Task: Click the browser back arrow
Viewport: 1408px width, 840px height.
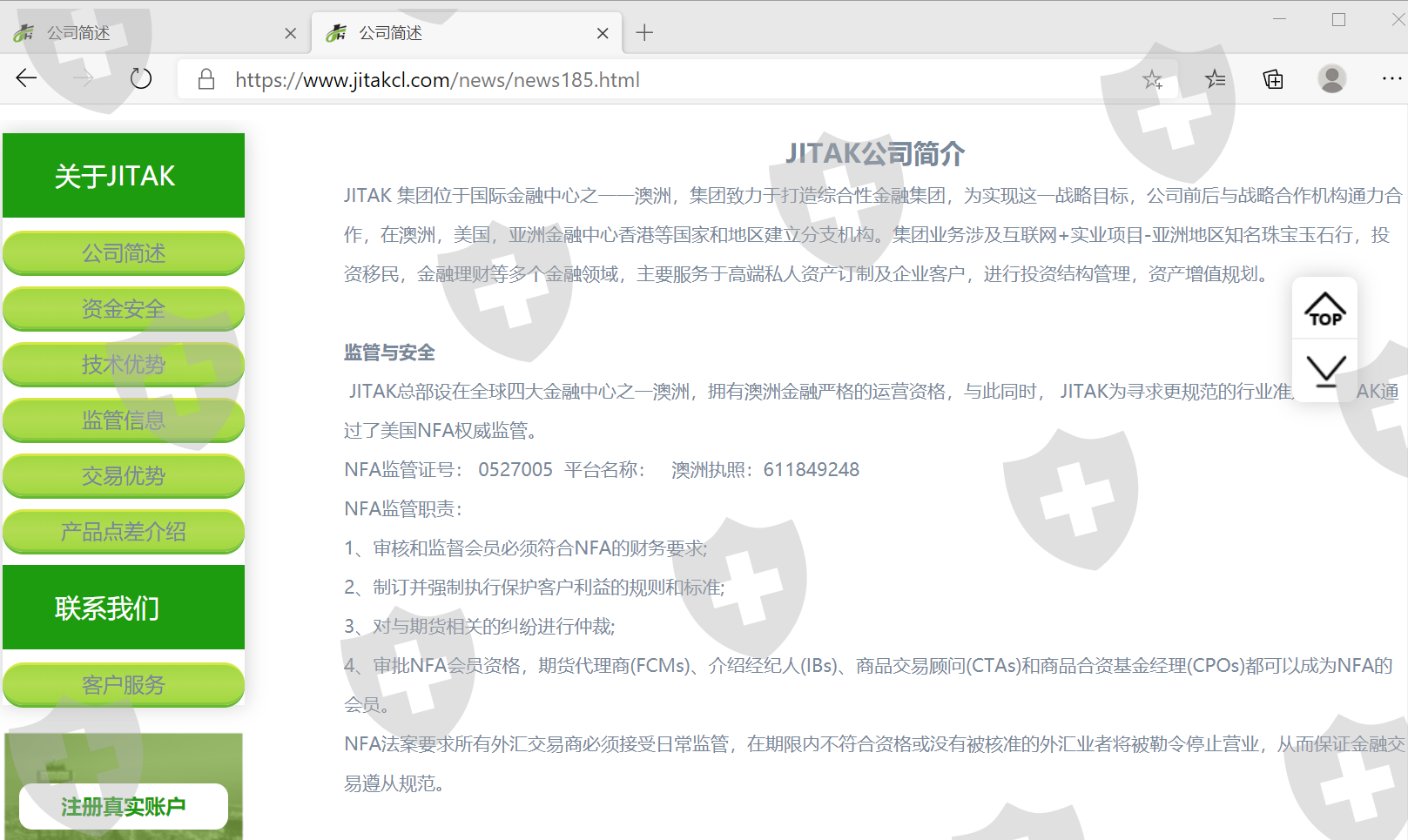Action: 26,79
